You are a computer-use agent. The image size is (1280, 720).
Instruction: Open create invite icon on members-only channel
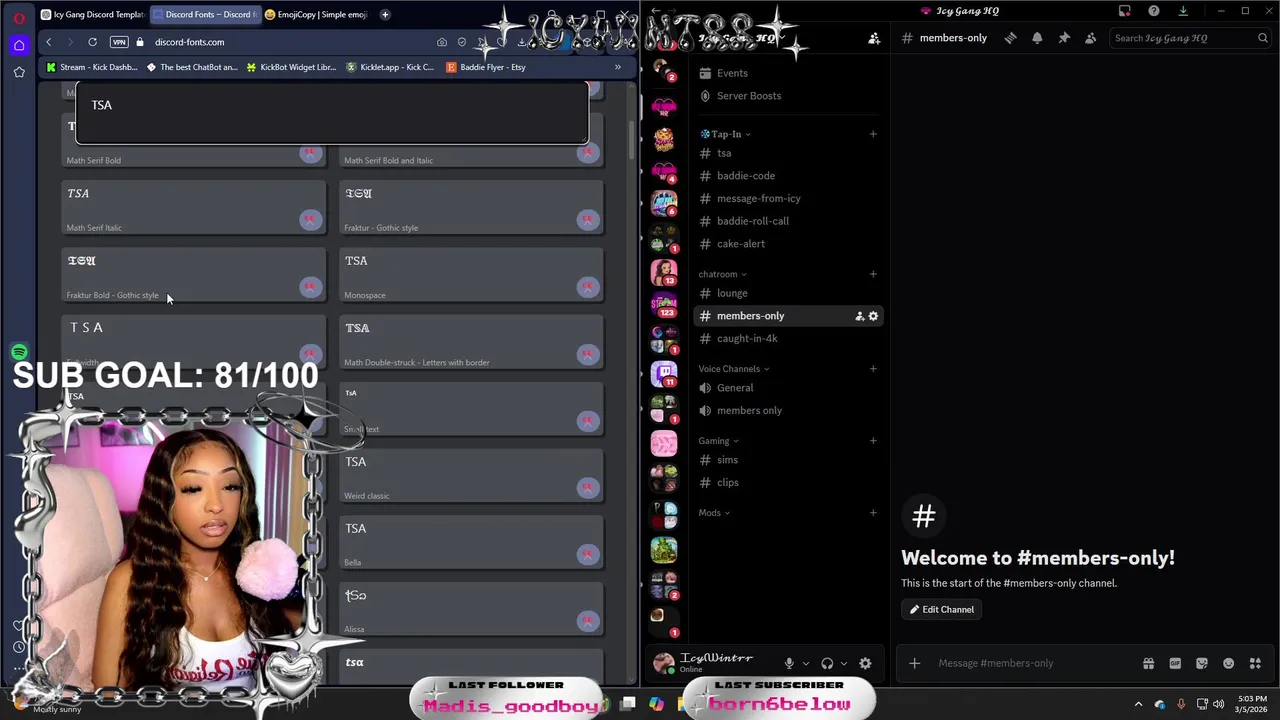click(x=859, y=316)
